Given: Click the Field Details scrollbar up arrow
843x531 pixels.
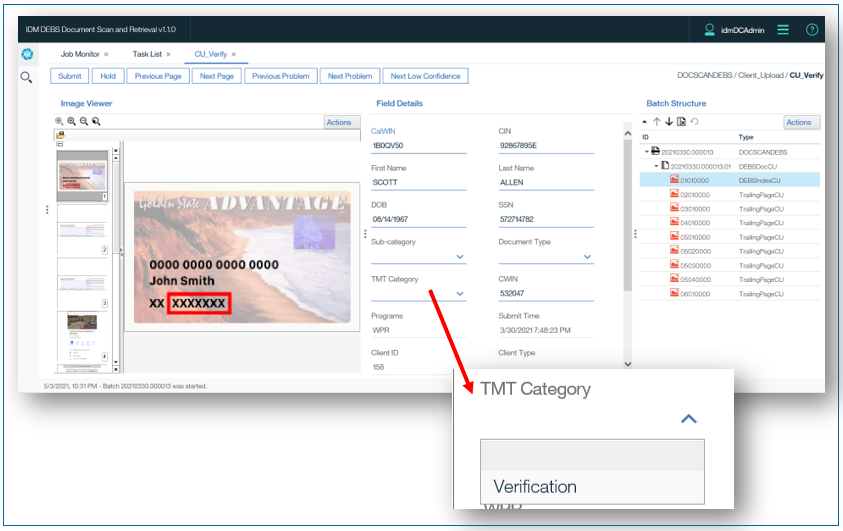Looking at the screenshot, I should (627, 133).
